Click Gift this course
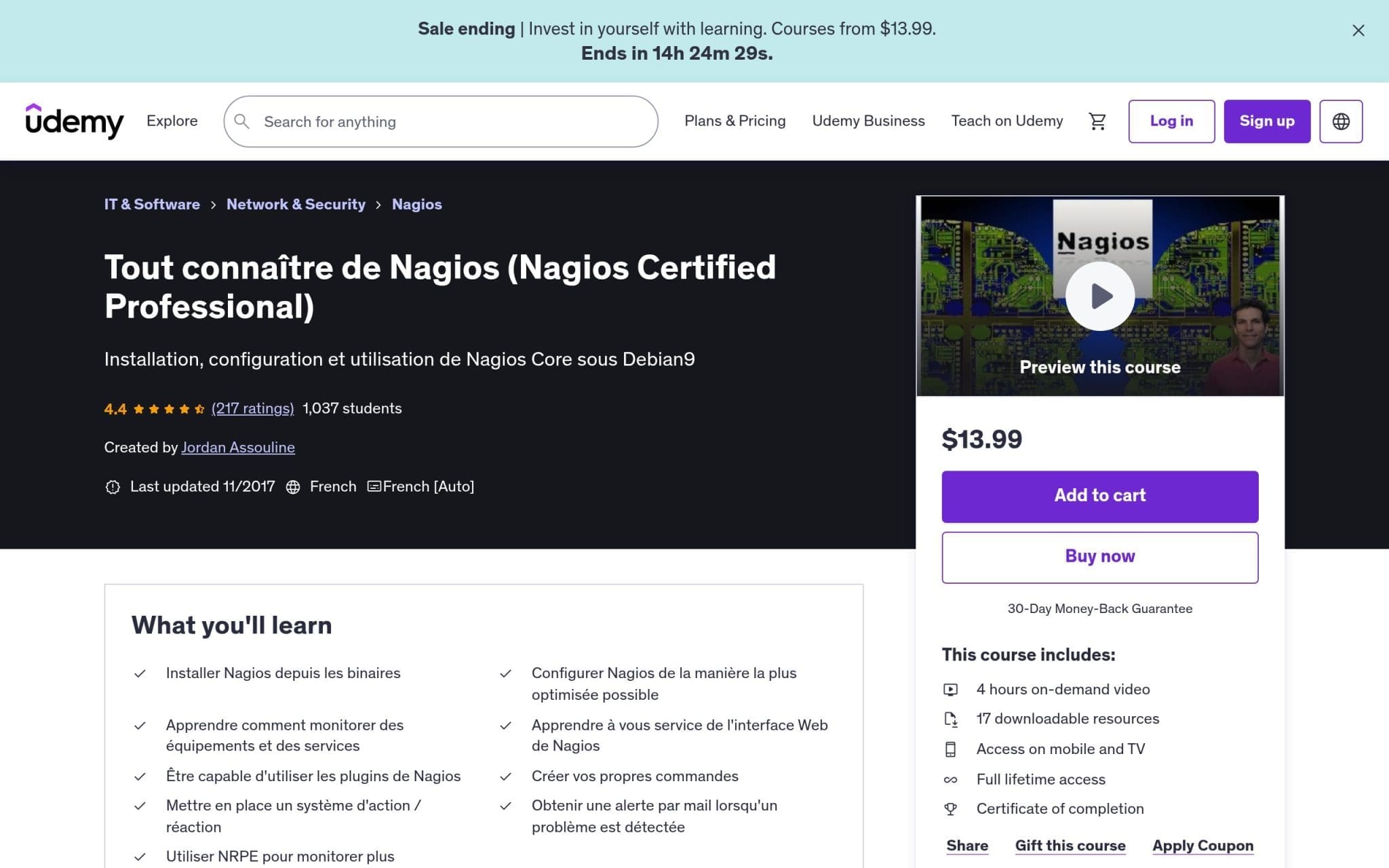The image size is (1389, 868). (x=1070, y=846)
